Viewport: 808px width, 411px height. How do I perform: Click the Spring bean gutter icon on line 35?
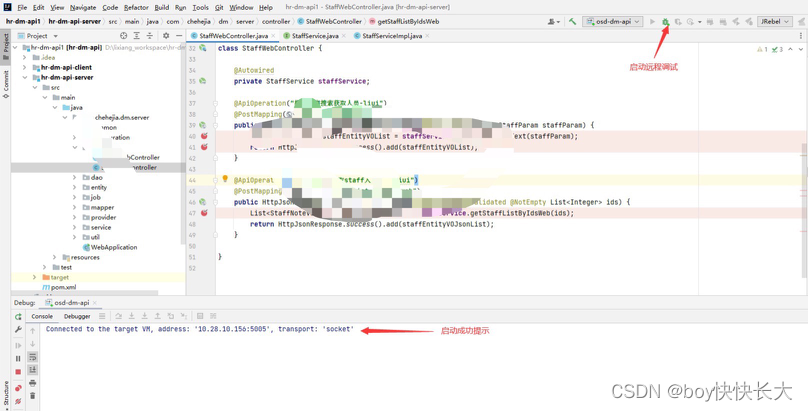[x=203, y=81]
